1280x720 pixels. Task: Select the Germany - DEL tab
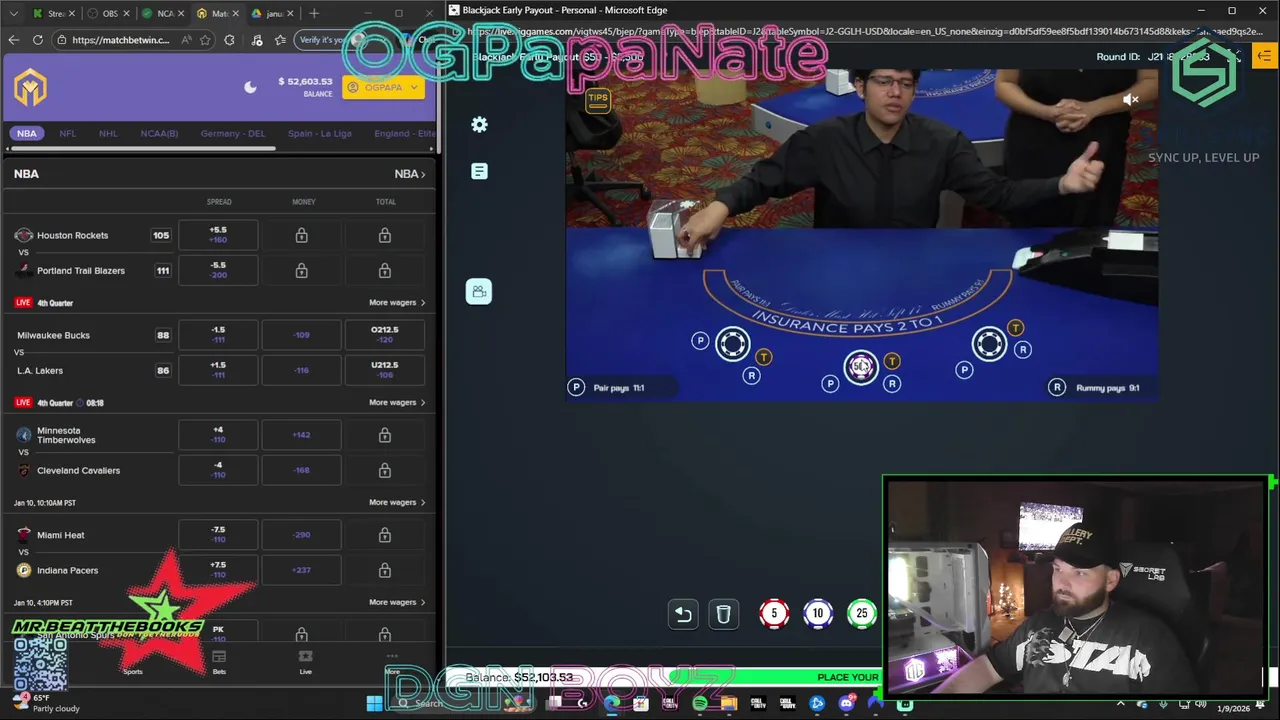pyautogui.click(x=233, y=133)
